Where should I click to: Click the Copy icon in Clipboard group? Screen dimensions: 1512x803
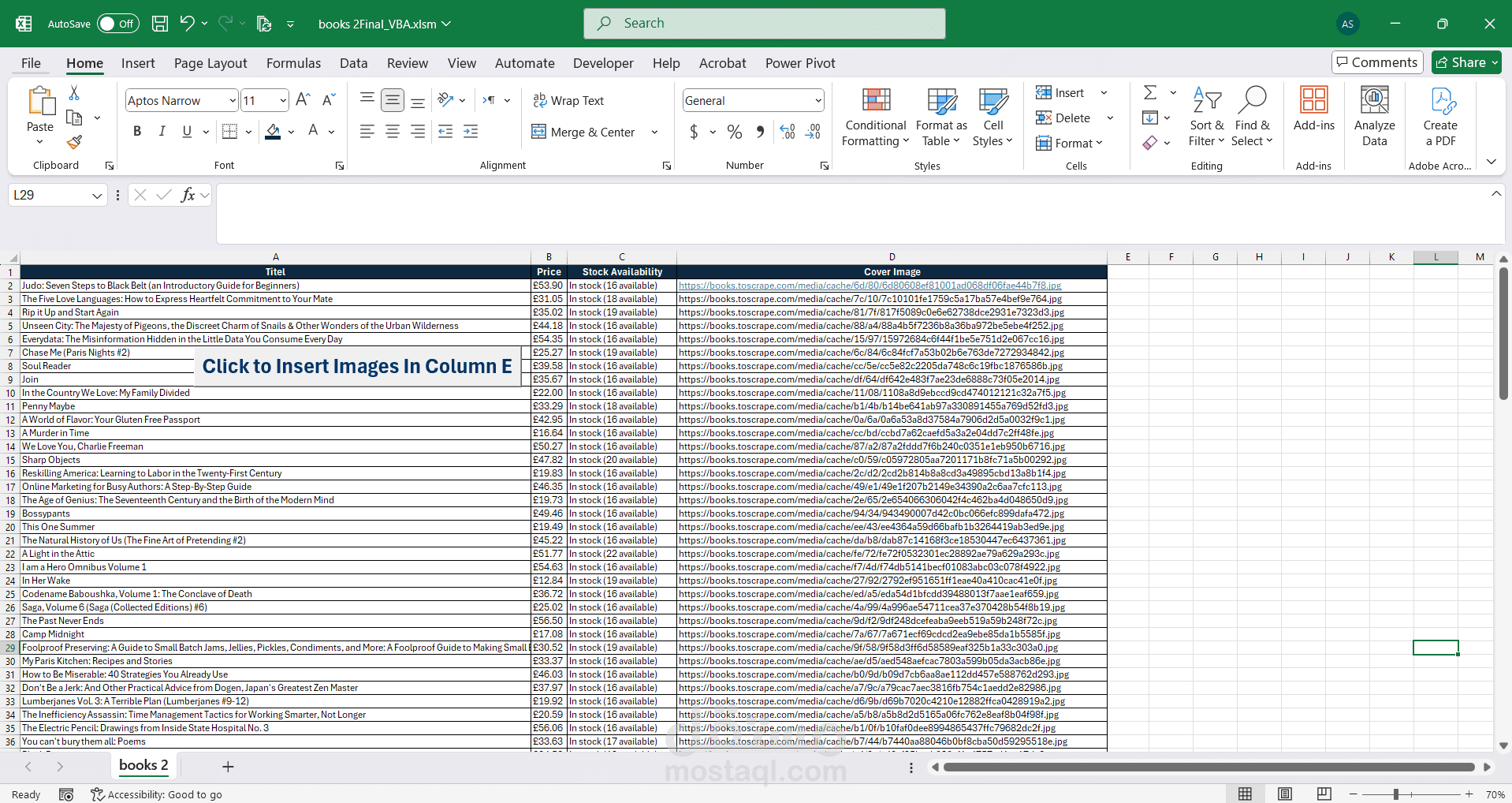coord(74,118)
